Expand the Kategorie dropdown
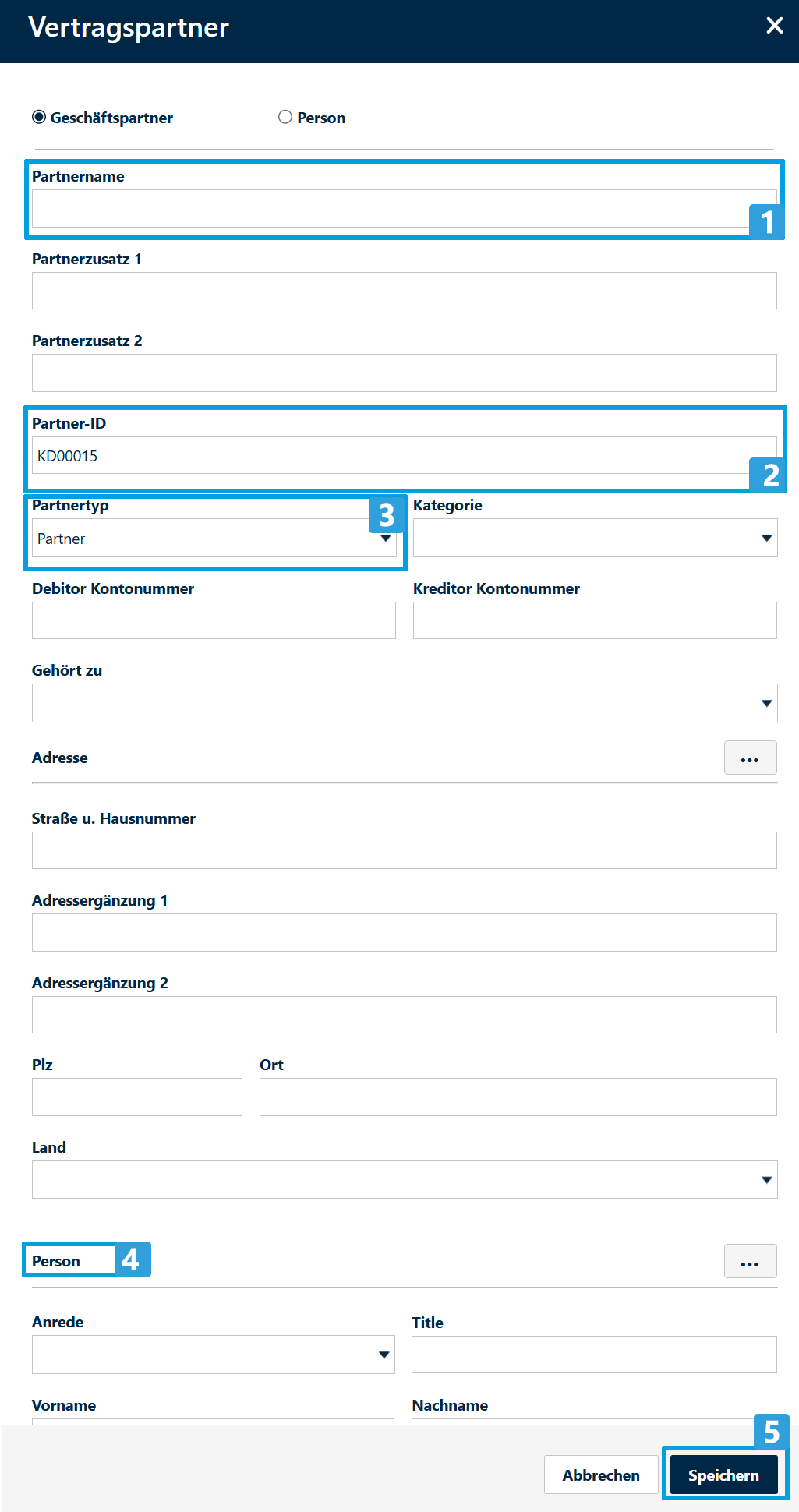 pyautogui.click(x=594, y=539)
